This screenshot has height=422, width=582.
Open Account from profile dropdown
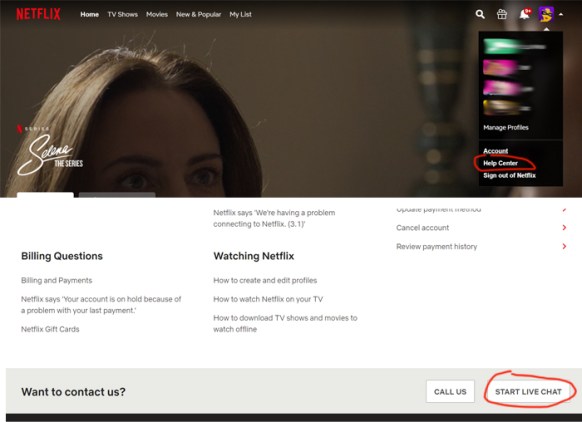pos(496,151)
